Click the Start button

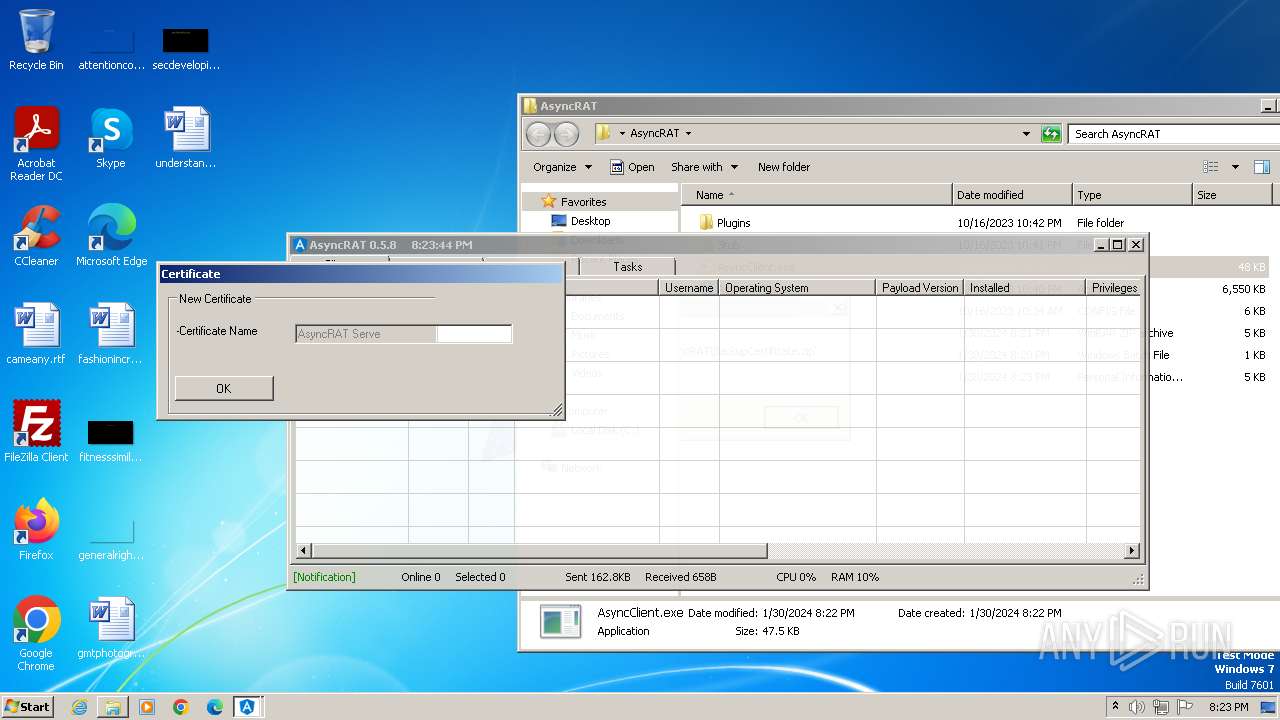click(x=29, y=707)
